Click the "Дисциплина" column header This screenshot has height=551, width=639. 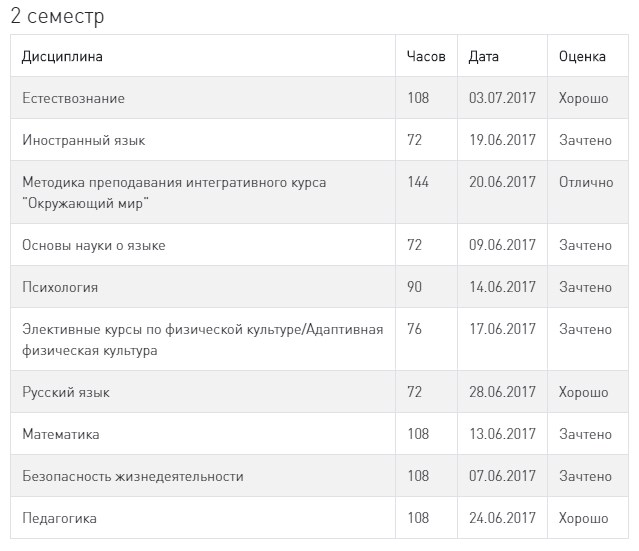click(x=62, y=57)
